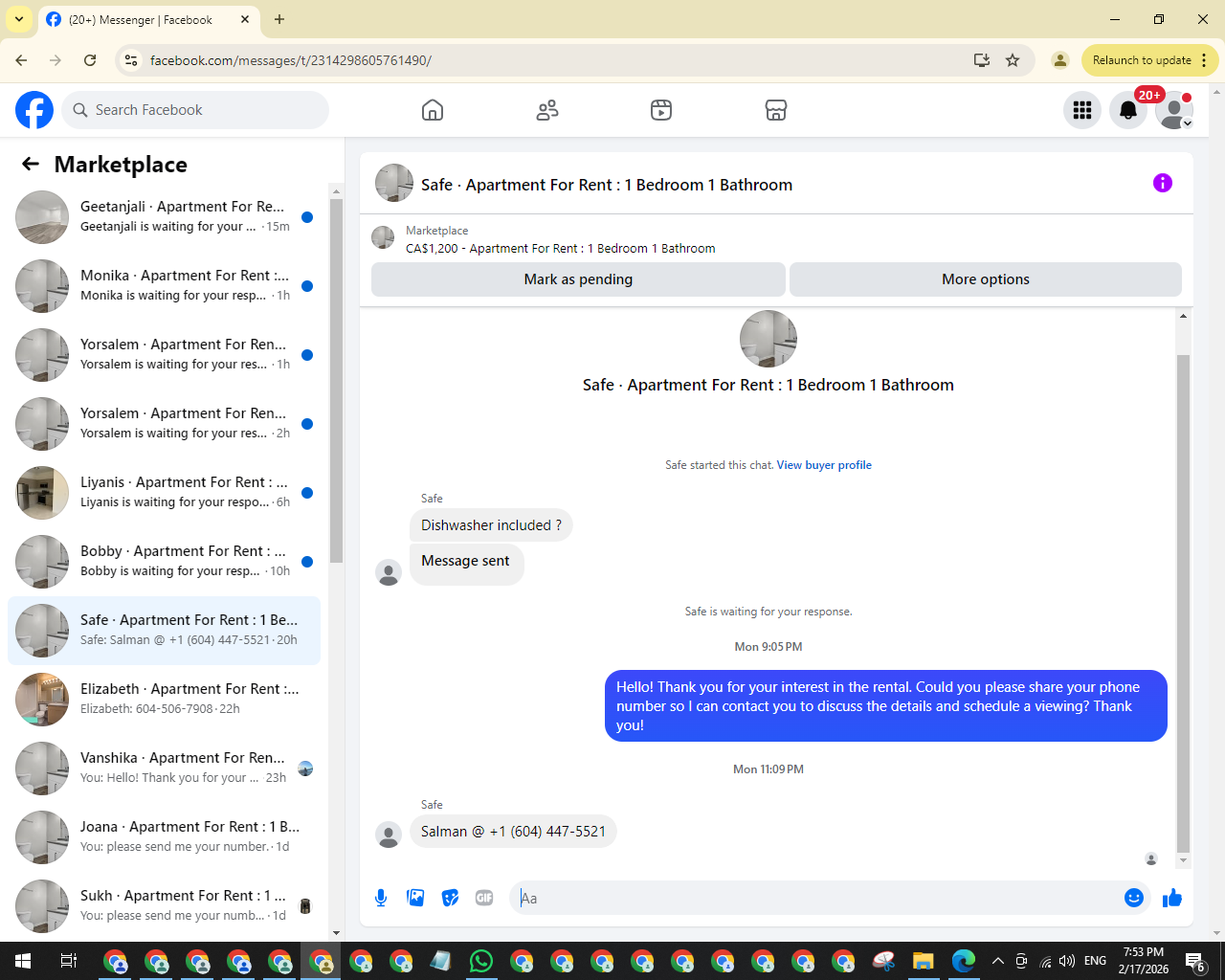This screenshot has height=980, width=1225.
Task: Click Mark as pending button
Action: tap(578, 279)
